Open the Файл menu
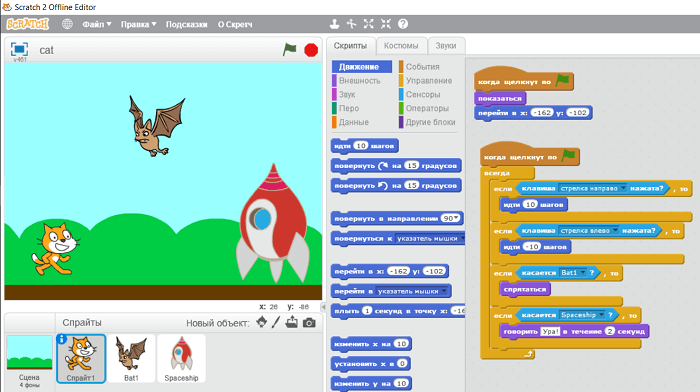Screen dimensions: 700x392 coord(96,25)
